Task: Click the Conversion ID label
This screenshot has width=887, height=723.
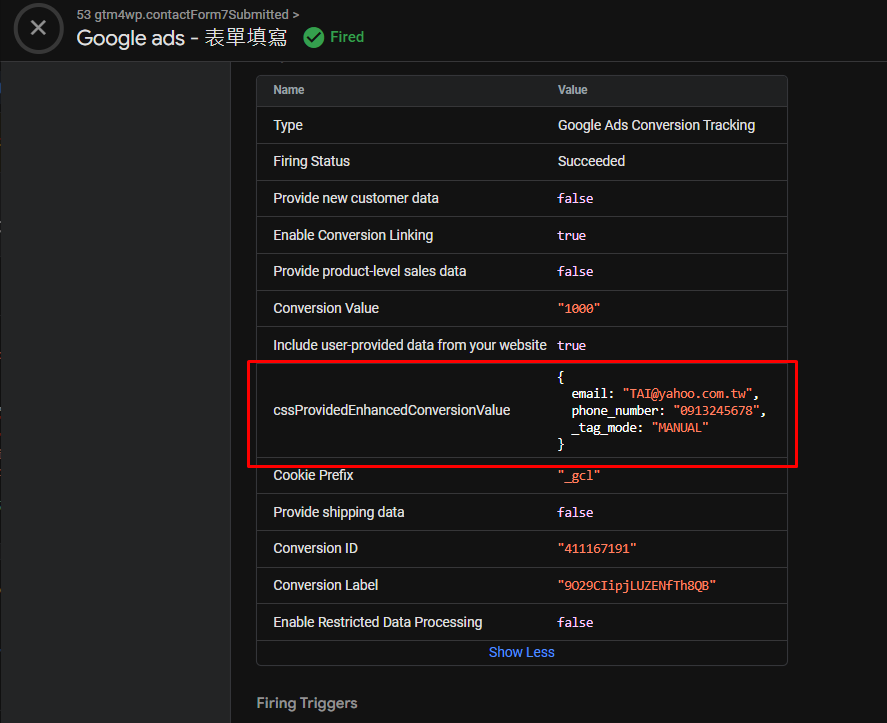Action: tap(316, 548)
